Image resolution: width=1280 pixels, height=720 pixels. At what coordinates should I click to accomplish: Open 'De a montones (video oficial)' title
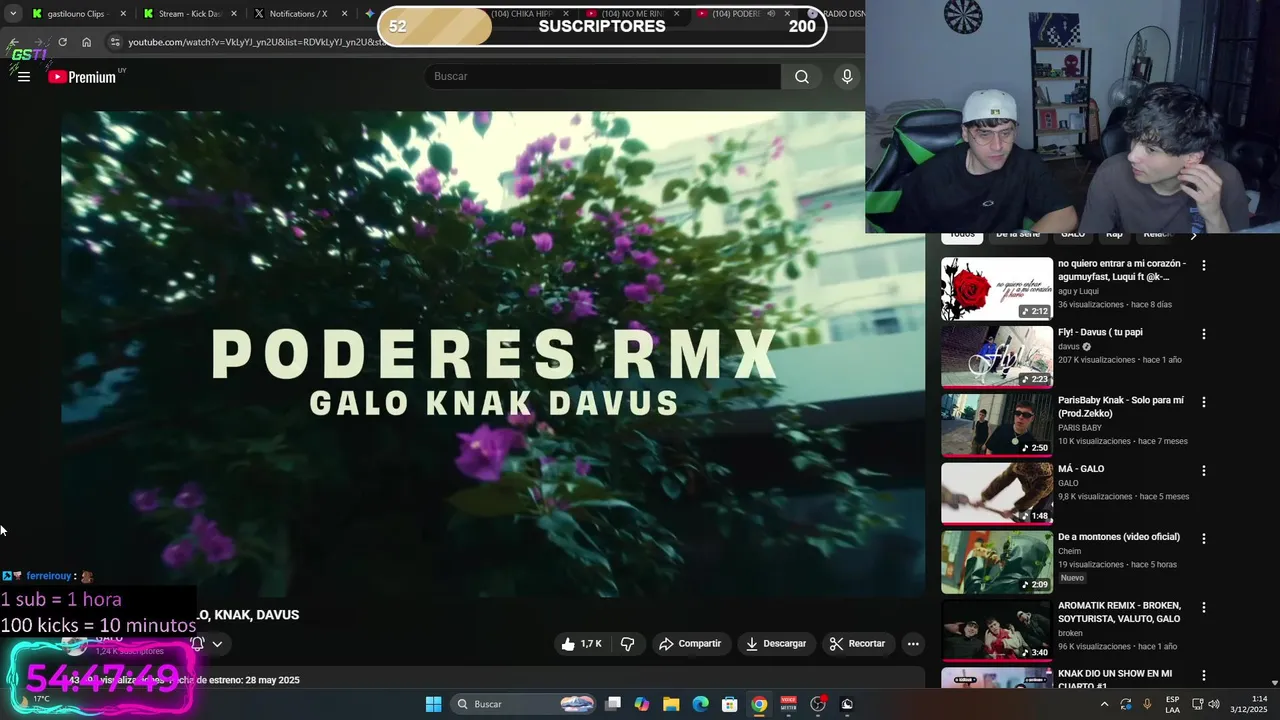[1119, 537]
